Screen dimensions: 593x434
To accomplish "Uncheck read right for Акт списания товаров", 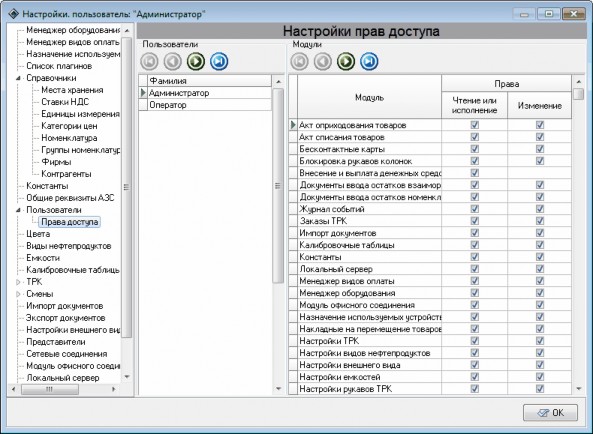I will 474,137.
